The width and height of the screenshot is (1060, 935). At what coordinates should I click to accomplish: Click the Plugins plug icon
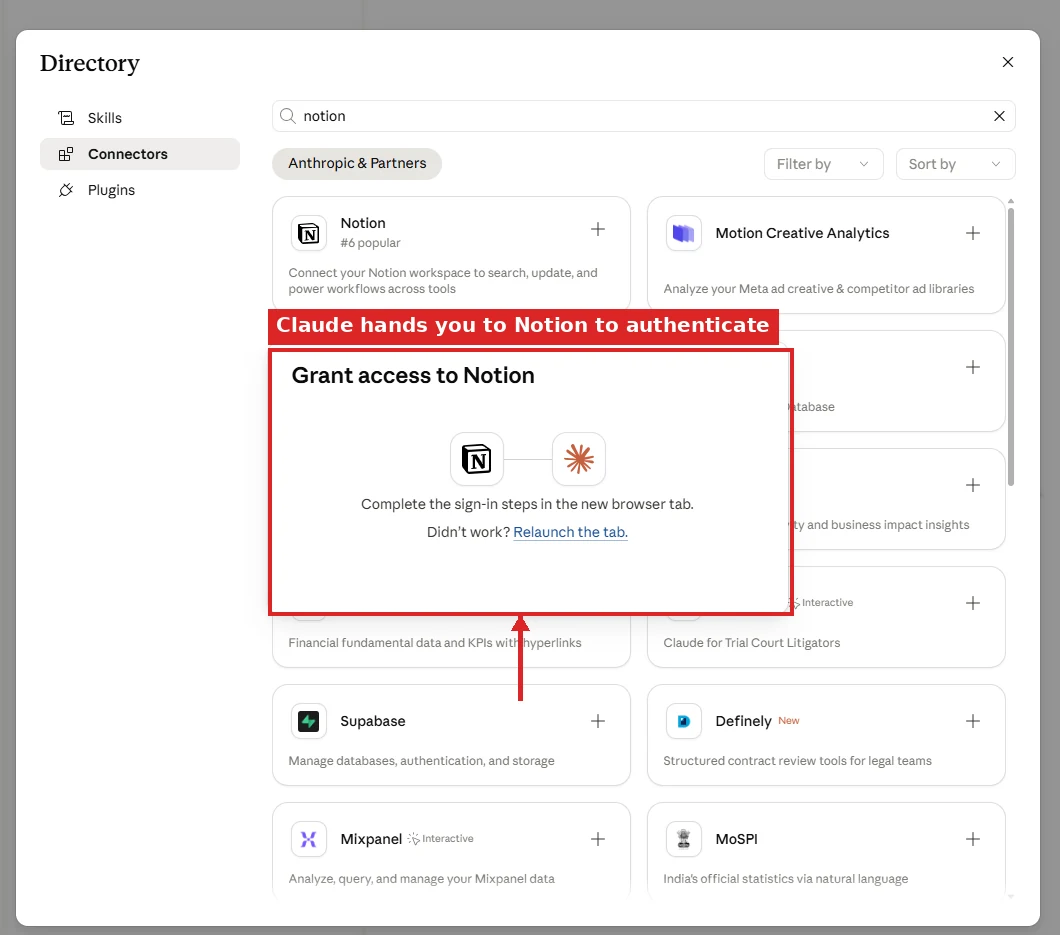pyautogui.click(x=66, y=190)
